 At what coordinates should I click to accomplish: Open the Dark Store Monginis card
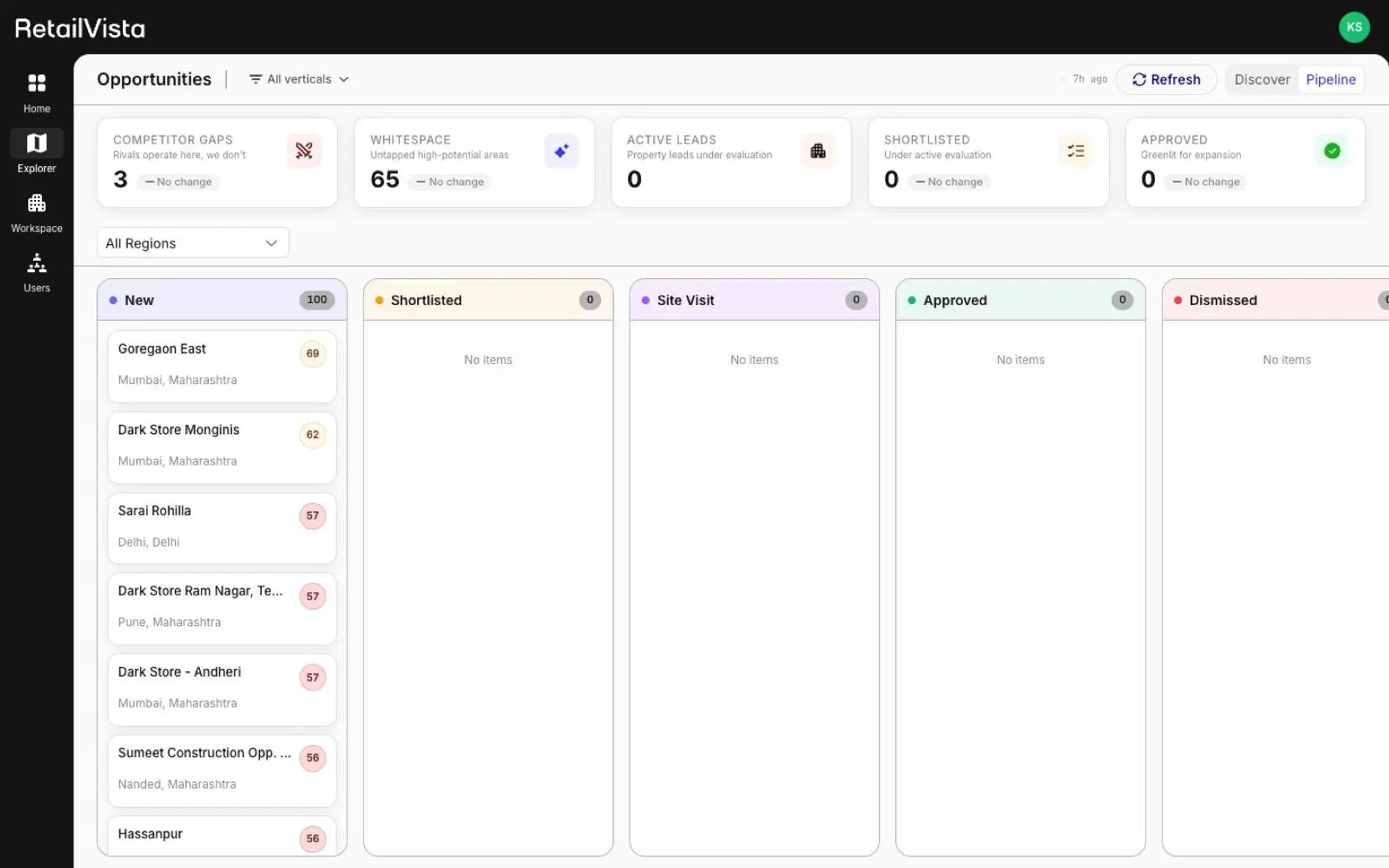click(222, 448)
